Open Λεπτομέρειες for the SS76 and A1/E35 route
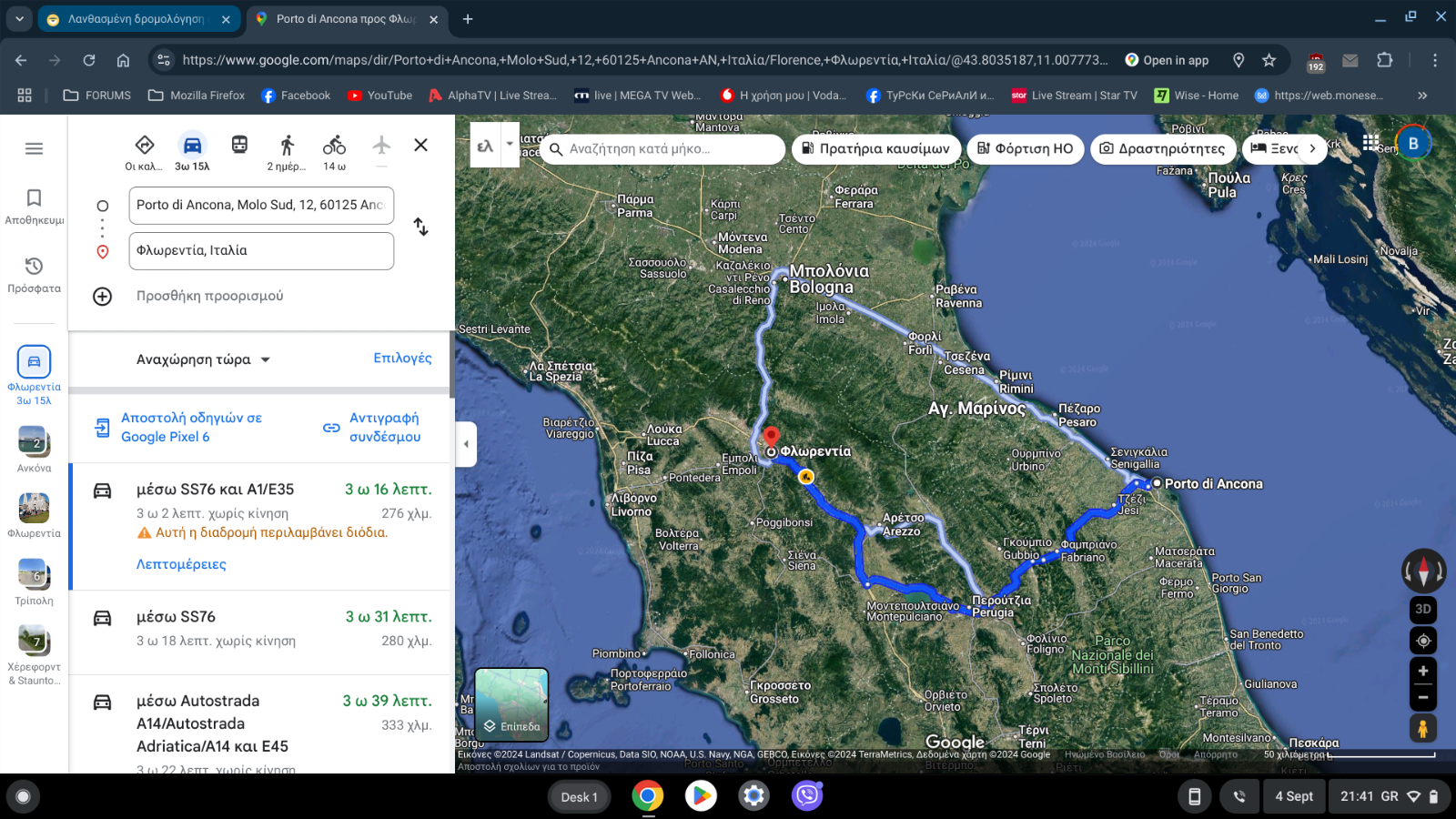 [181, 564]
